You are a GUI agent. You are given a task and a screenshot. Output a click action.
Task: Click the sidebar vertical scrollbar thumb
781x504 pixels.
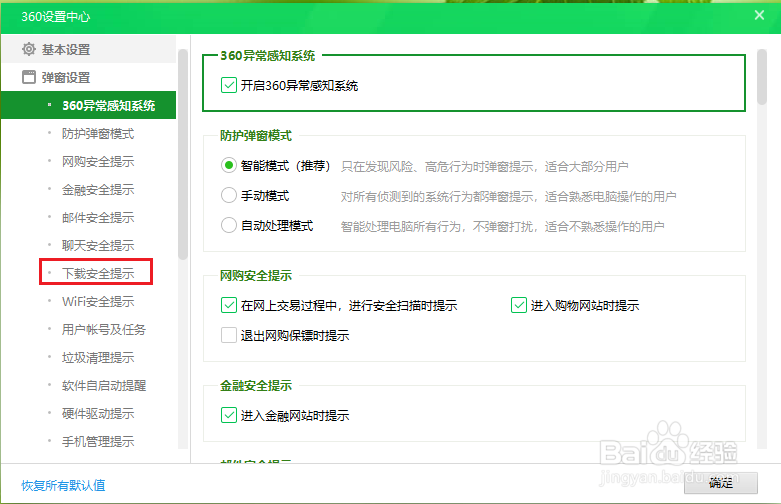183,154
